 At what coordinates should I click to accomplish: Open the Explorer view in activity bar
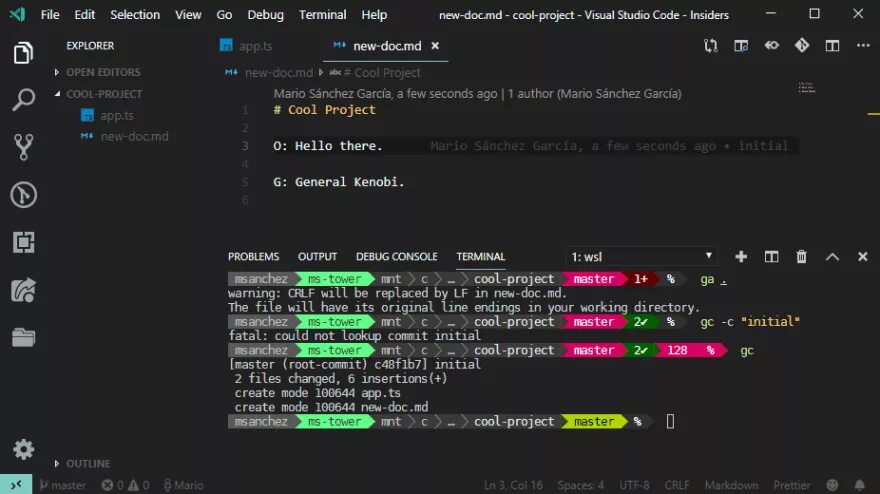pos(23,53)
